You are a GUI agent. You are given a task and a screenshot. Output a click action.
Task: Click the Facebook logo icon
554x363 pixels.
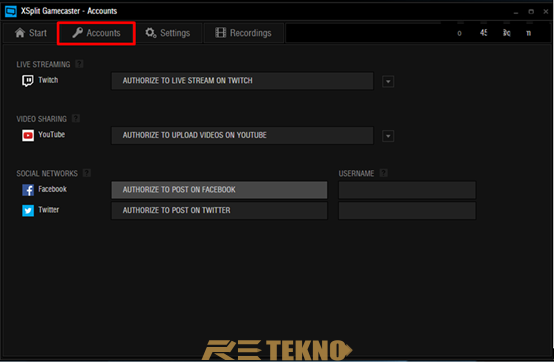(x=28, y=190)
